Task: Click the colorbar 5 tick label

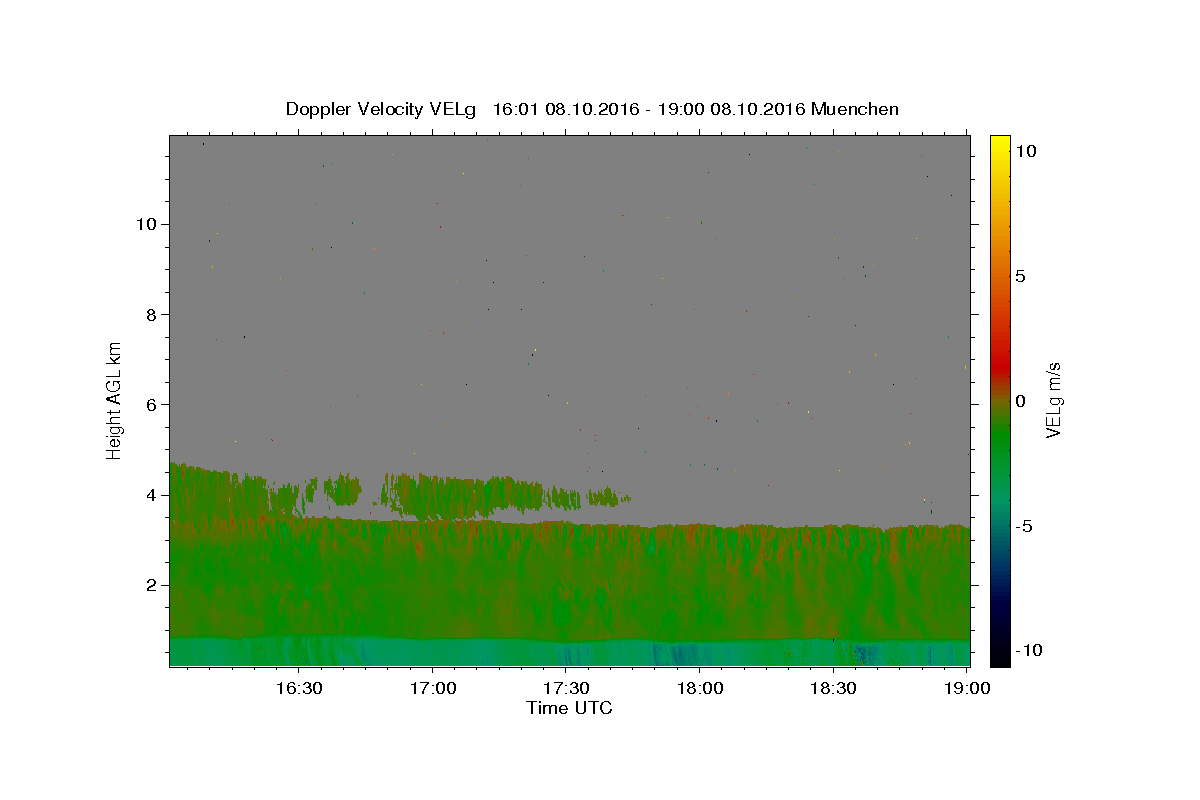Action: click(x=1020, y=276)
